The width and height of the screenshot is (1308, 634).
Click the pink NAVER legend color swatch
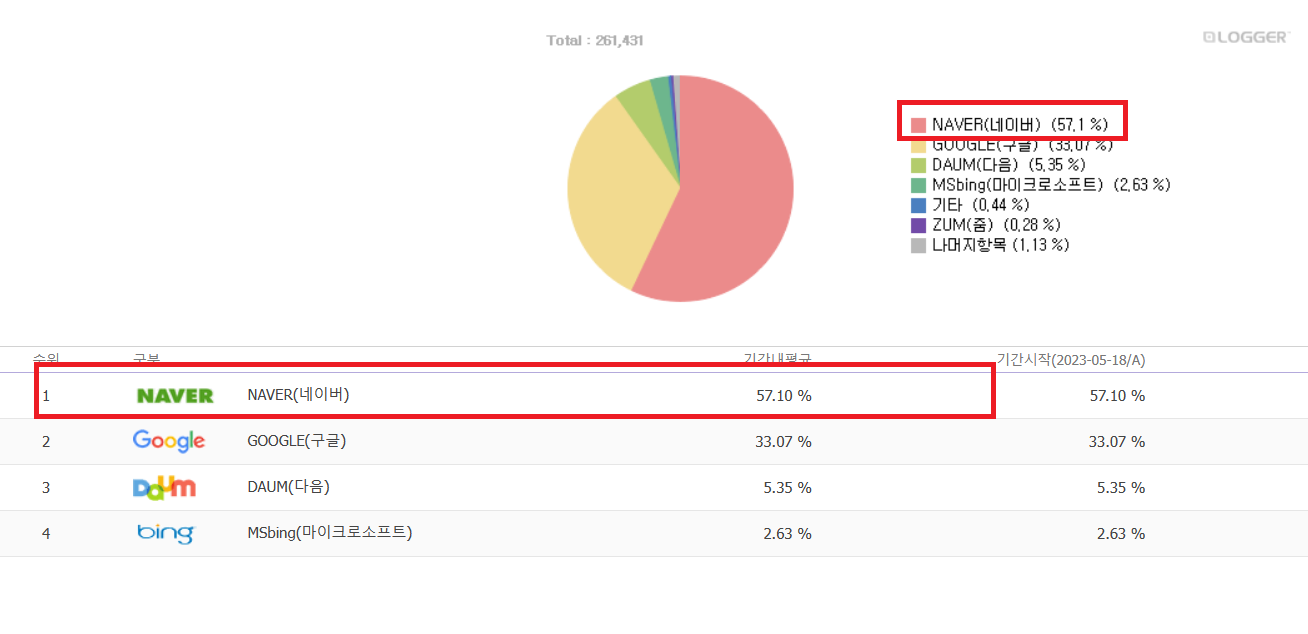(918, 125)
